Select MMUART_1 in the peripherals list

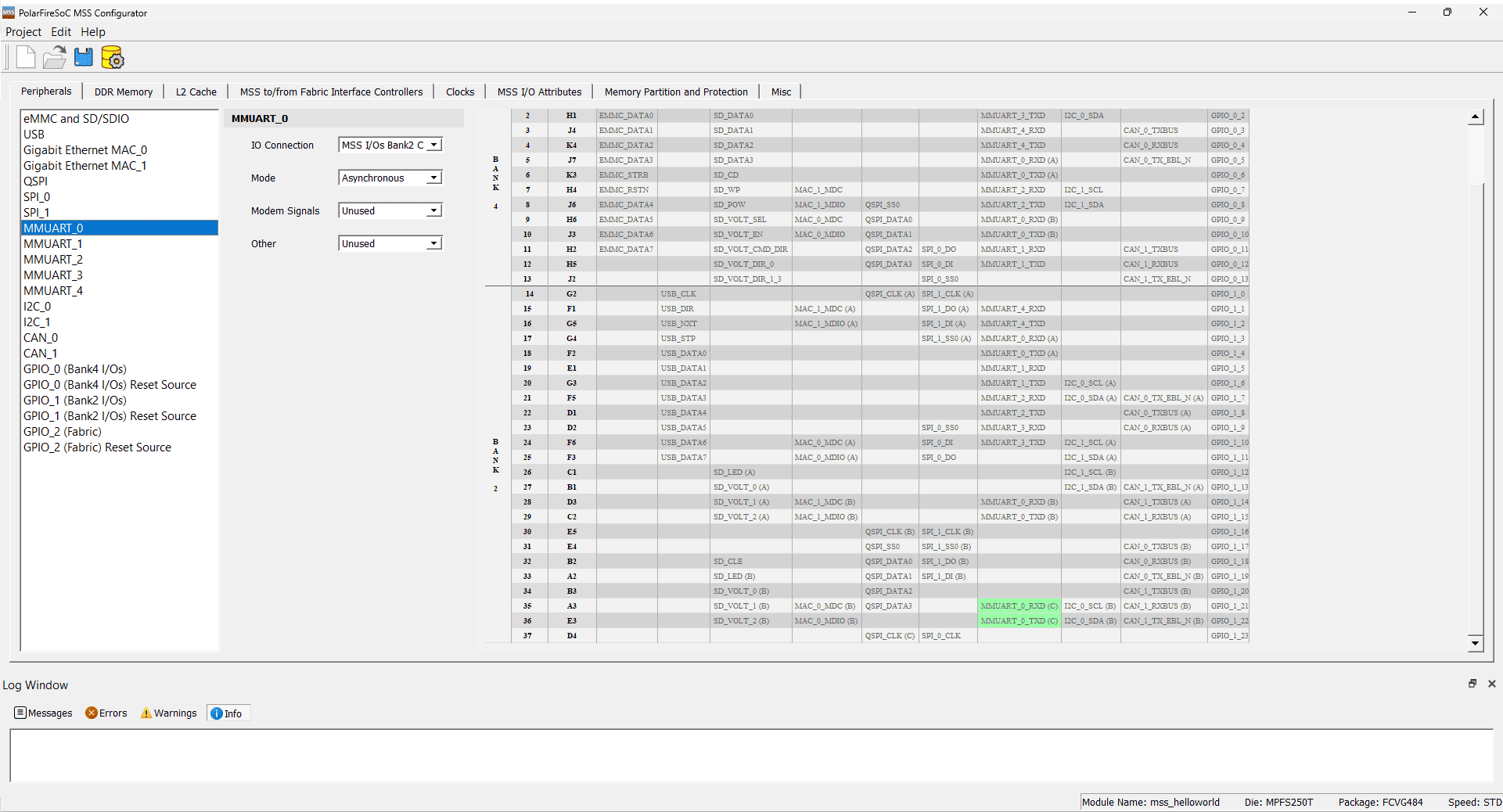53,244
